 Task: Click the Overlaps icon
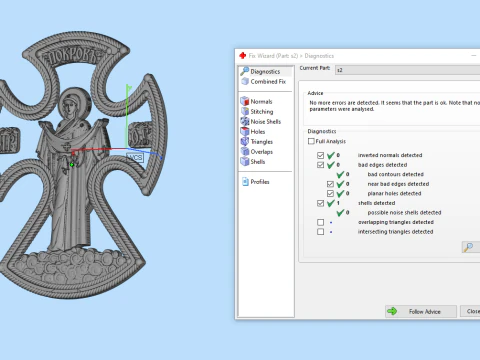click(245, 151)
